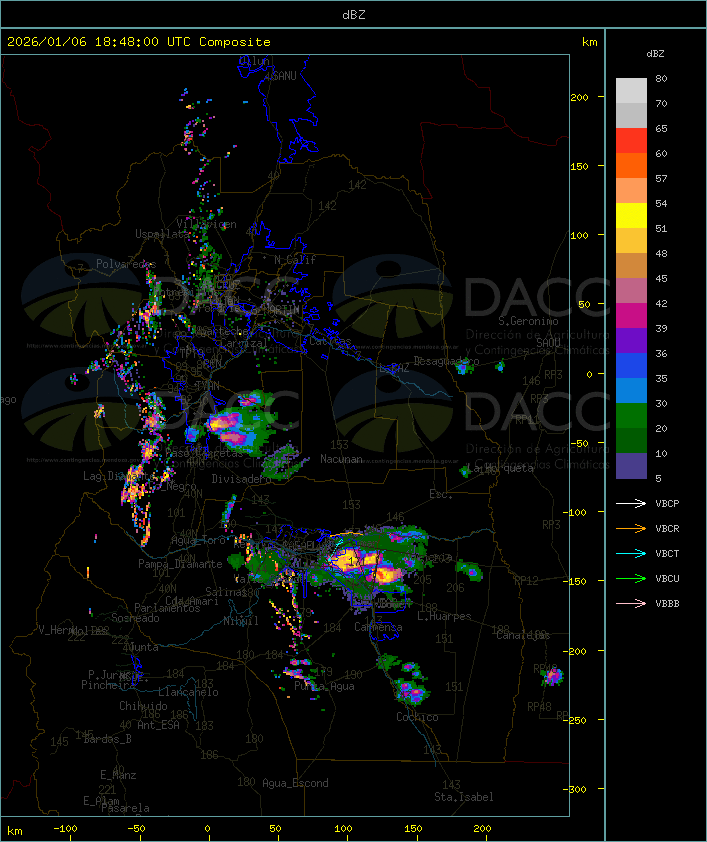
Task: Click the km label at bottom left
Action: tap(14, 831)
